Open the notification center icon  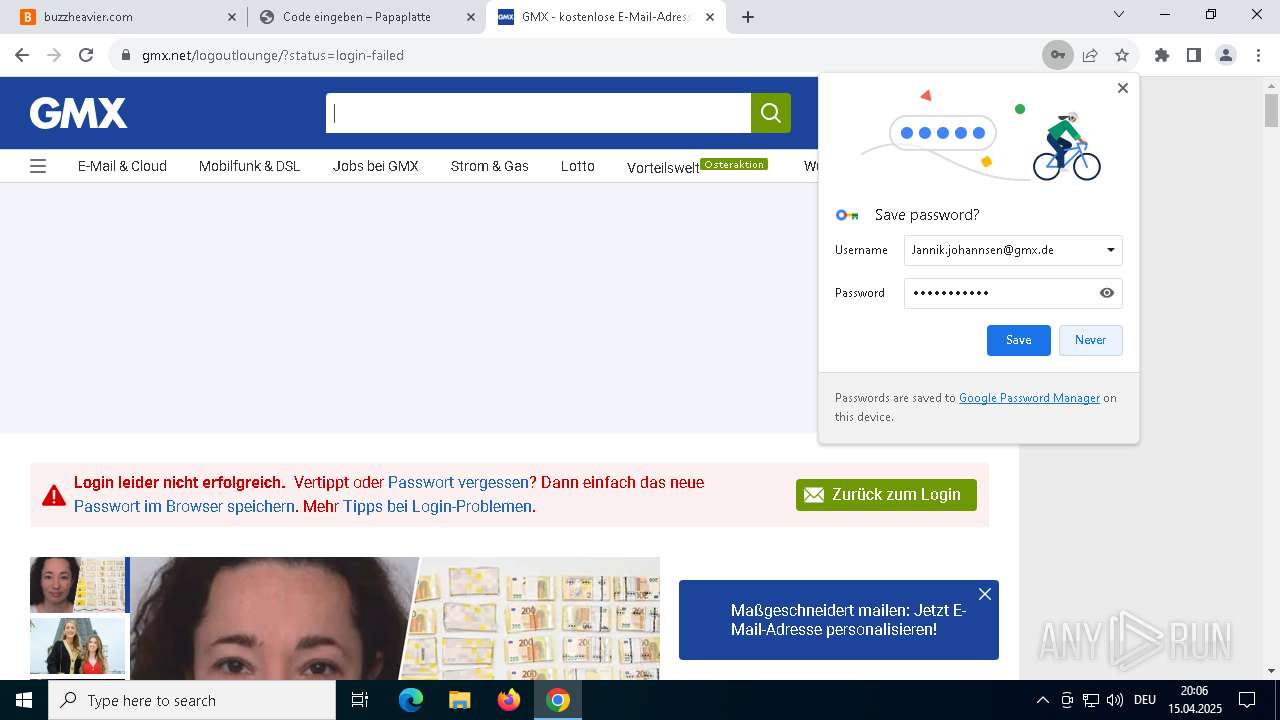pyautogui.click(x=1247, y=700)
